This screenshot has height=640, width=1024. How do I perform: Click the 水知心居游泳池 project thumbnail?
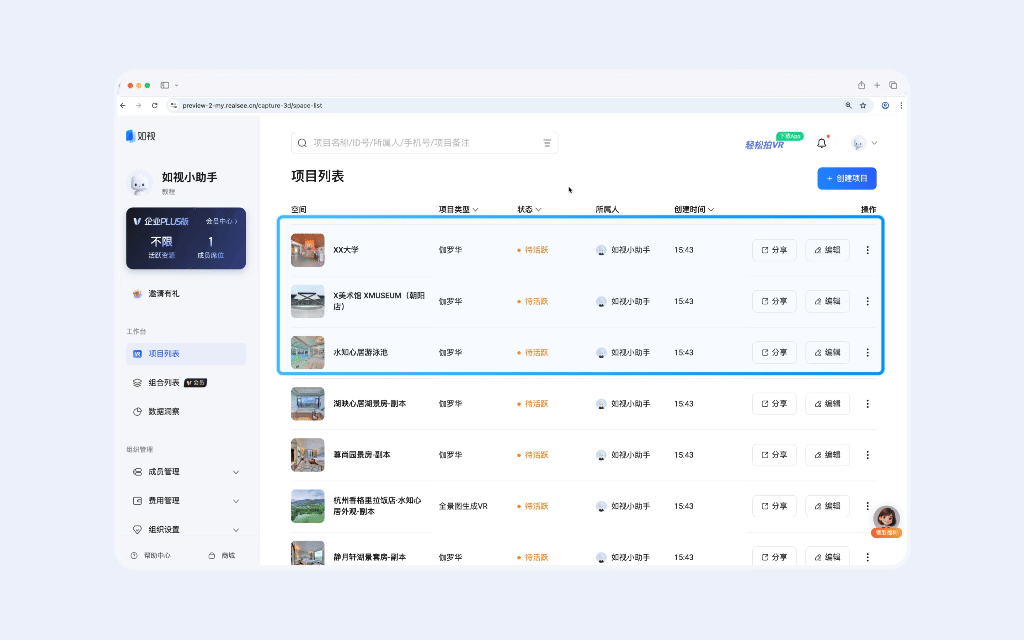pyautogui.click(x=308, y=353)
